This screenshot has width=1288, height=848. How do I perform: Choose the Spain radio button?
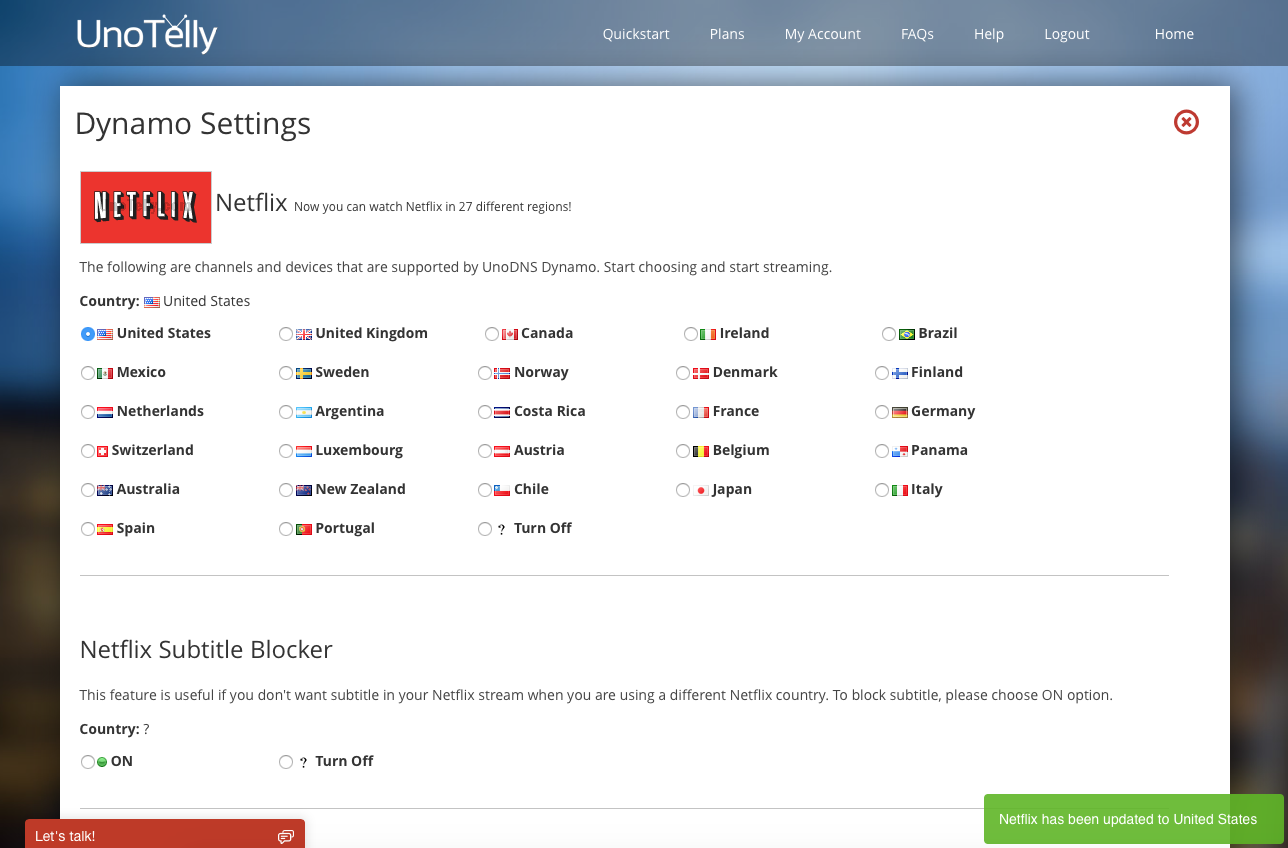click(88, 529)
